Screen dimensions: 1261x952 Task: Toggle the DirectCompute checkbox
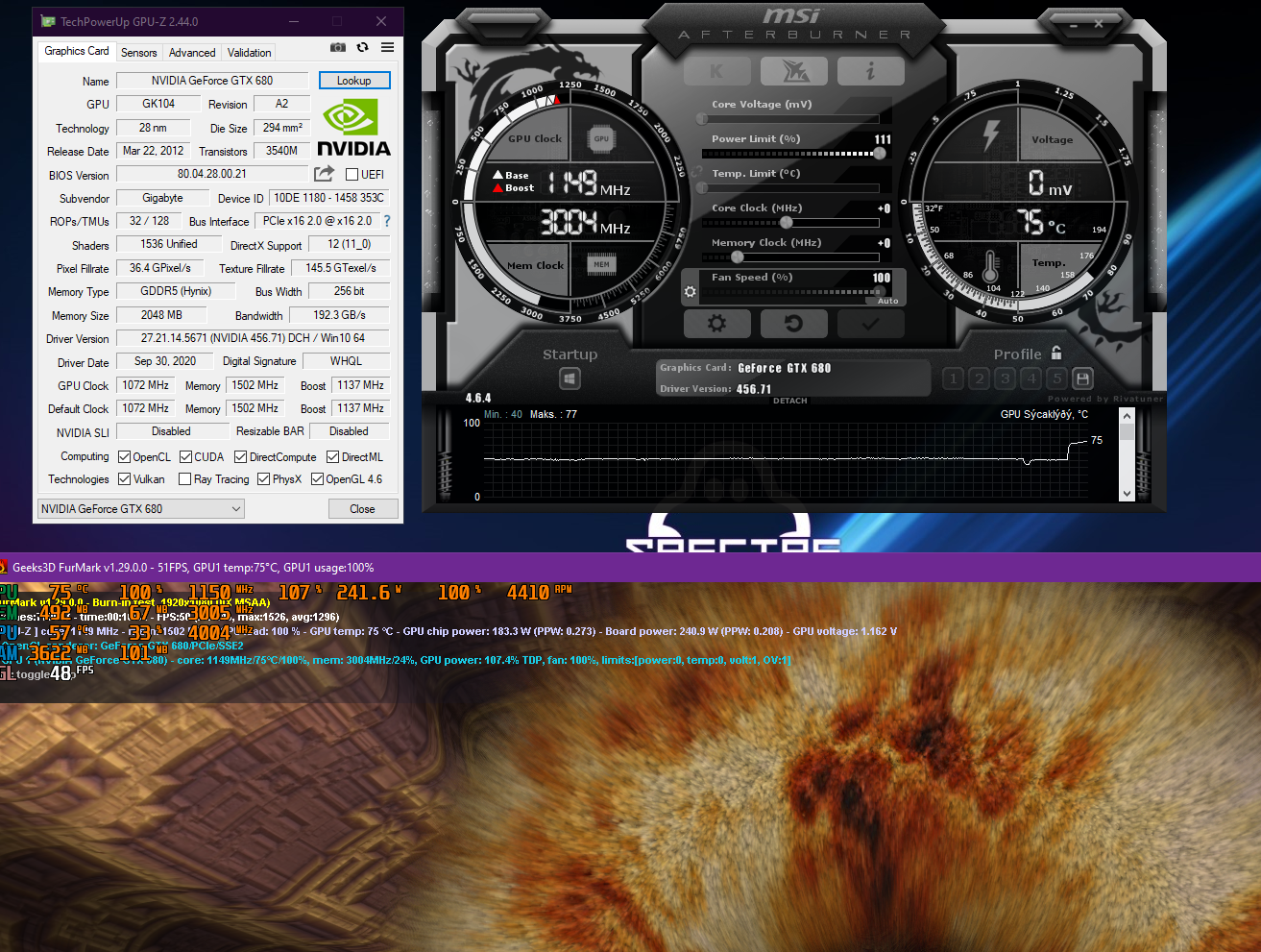point(240,457)
